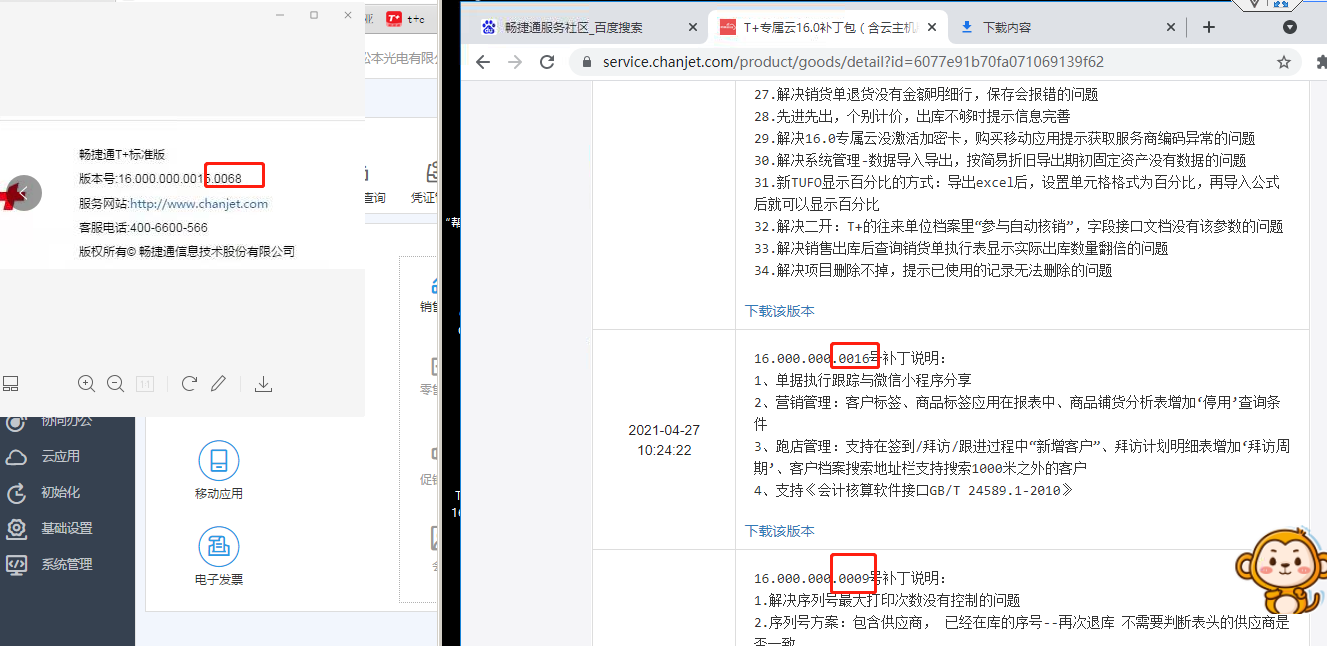
Task: Click the 16.000.000.0016号补丁说明 heading
Action: [850, 358]
